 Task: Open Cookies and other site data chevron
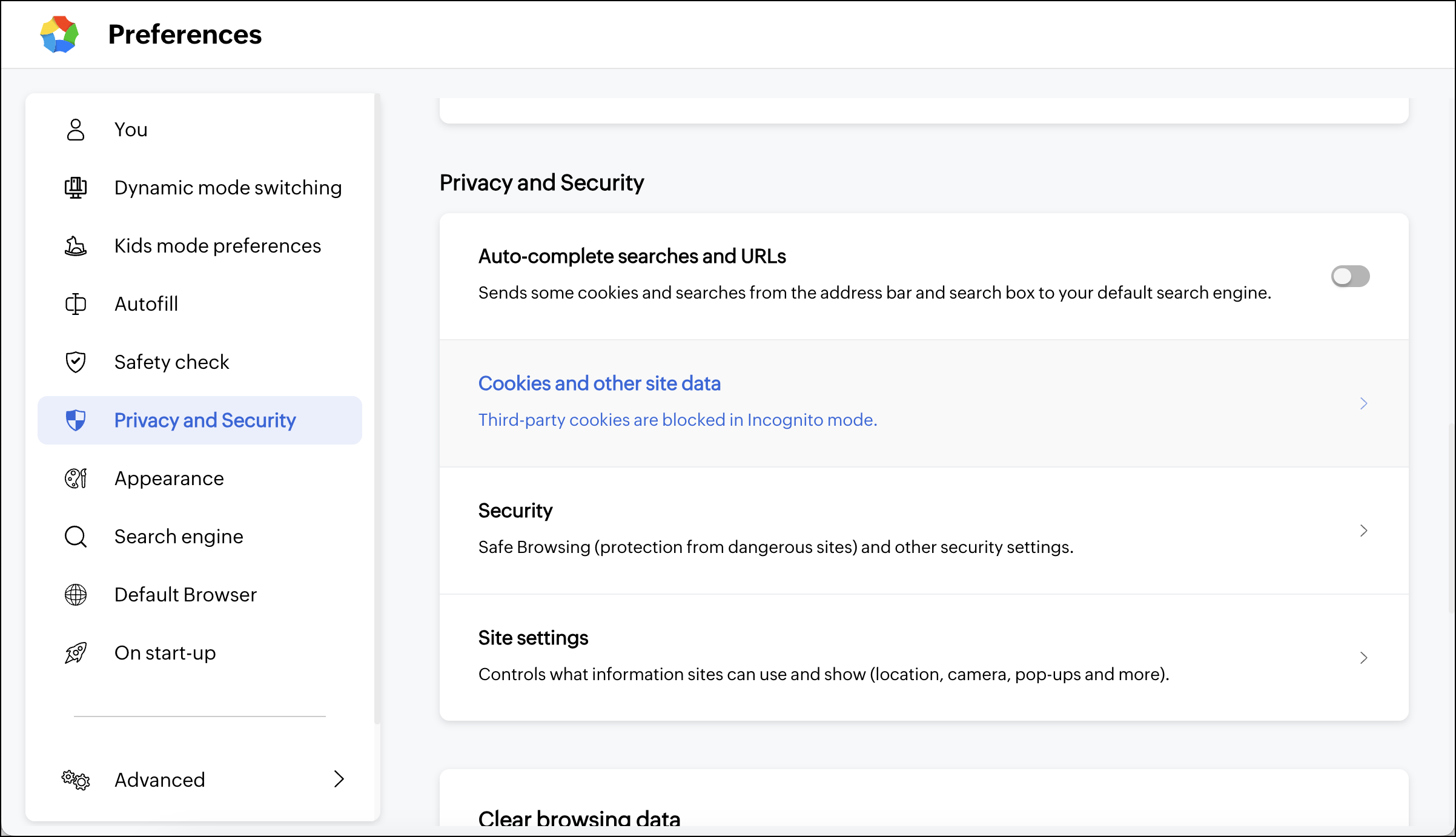click(x=1364, y=403)
